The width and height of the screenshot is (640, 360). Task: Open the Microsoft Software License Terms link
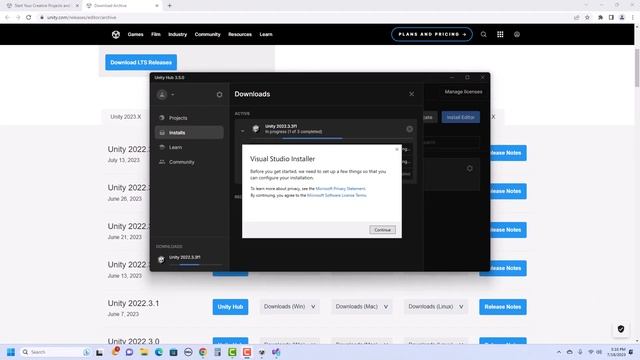337,196
